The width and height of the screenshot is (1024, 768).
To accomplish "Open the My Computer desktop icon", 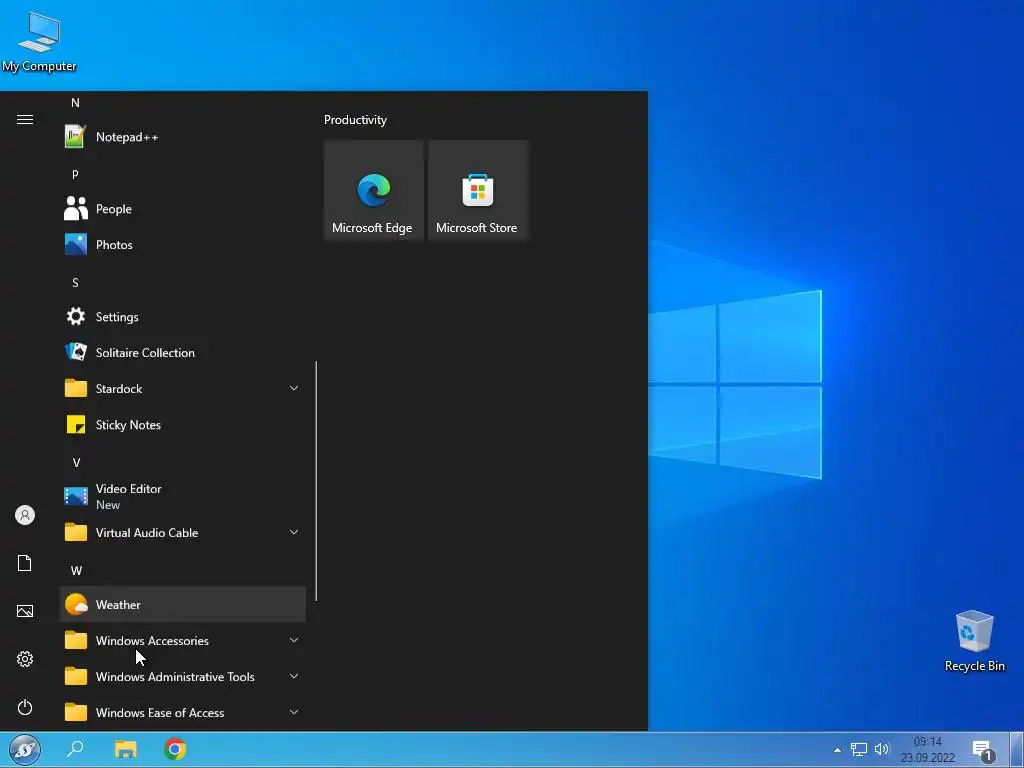I will [x=39, y=42].
